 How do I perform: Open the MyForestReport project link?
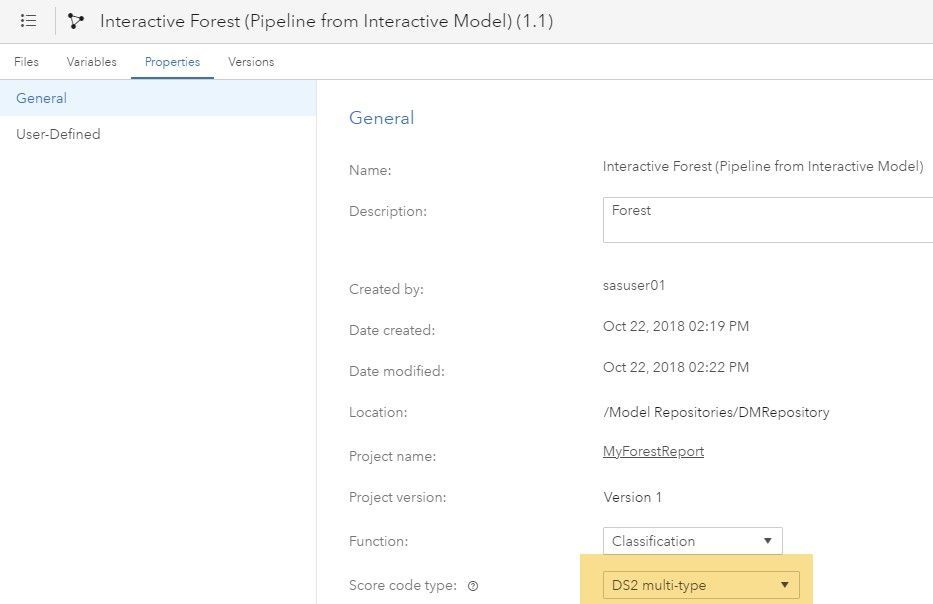(653, 451)
